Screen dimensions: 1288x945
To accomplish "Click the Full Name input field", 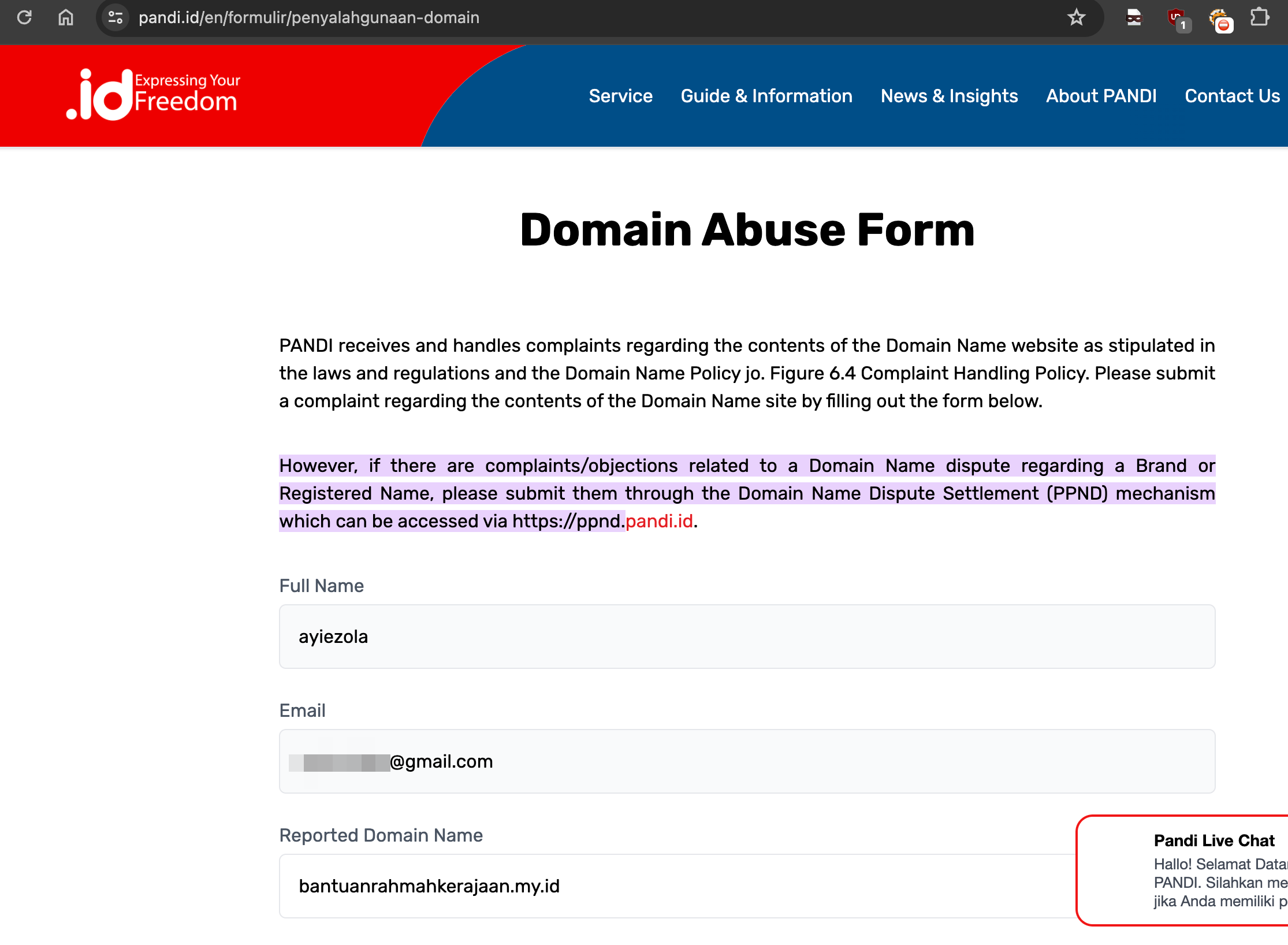I will coord(747,637).
